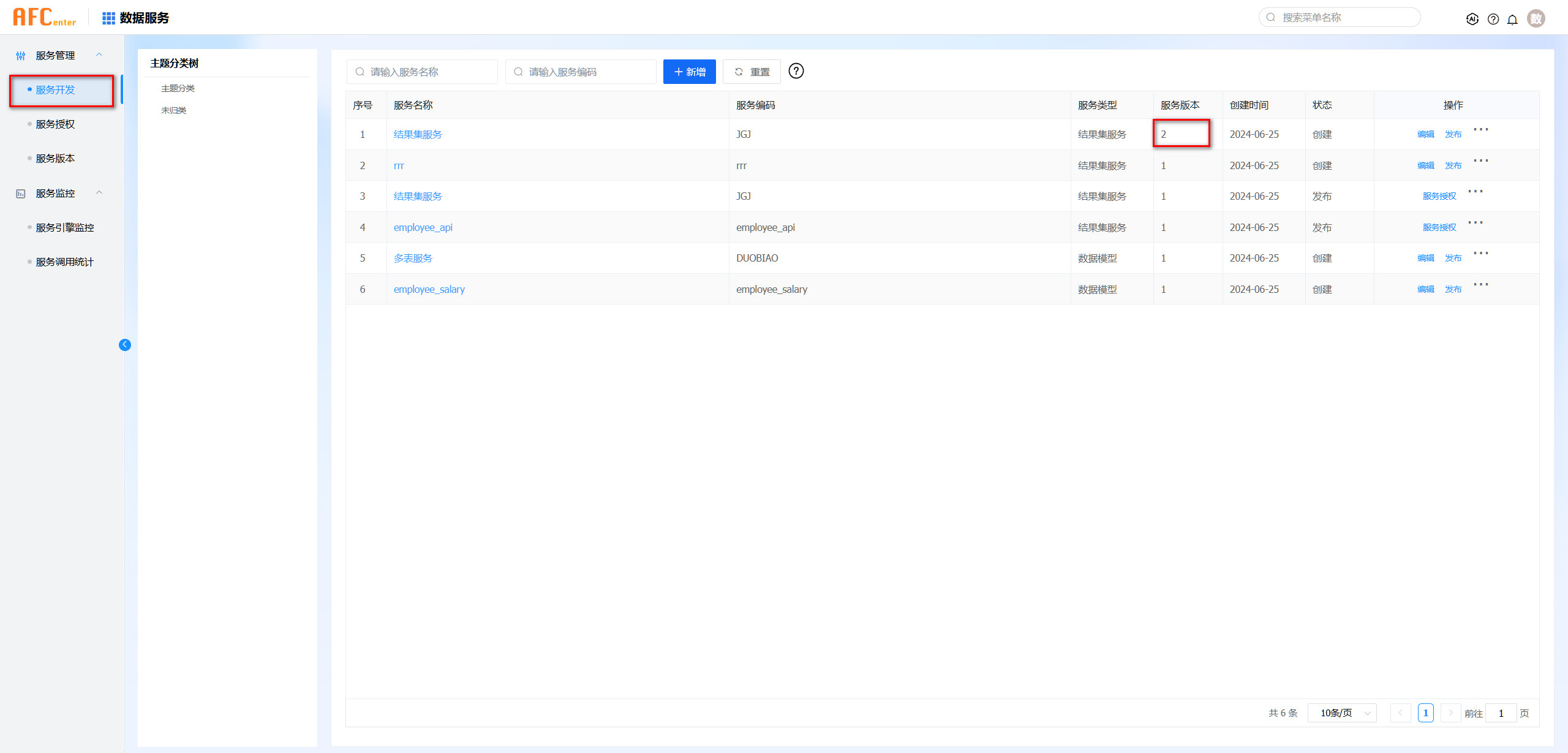Select 未归类 tree node

[173, 110]
